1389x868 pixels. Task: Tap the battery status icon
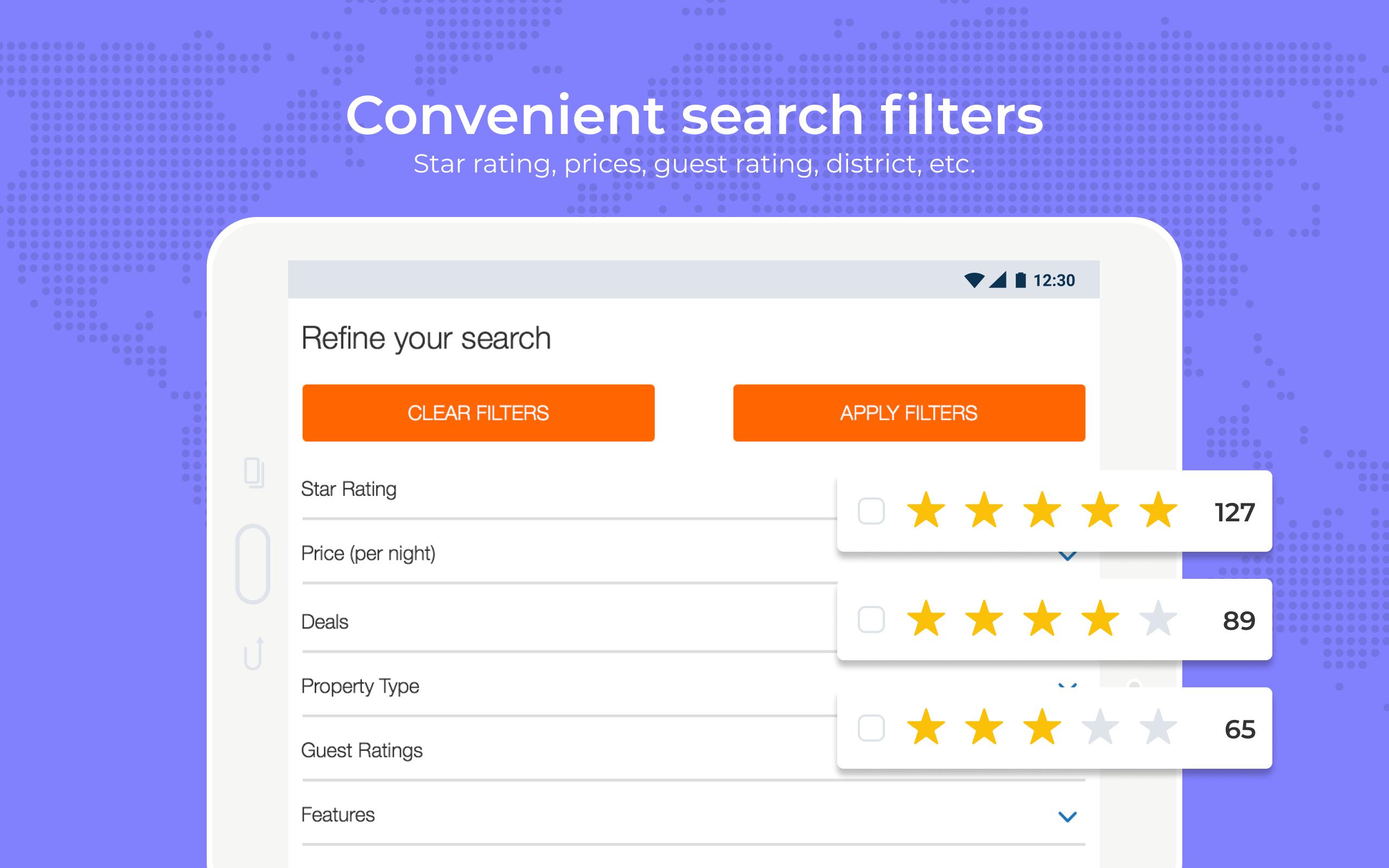[1022, 279]
